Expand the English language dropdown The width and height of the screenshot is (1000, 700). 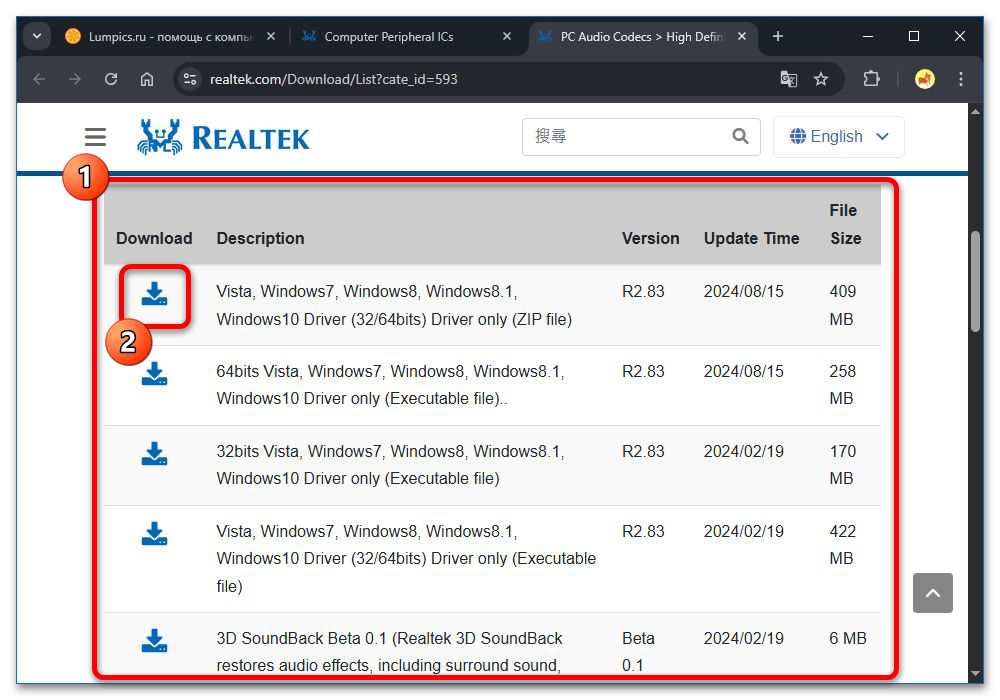tap(839, 136)
